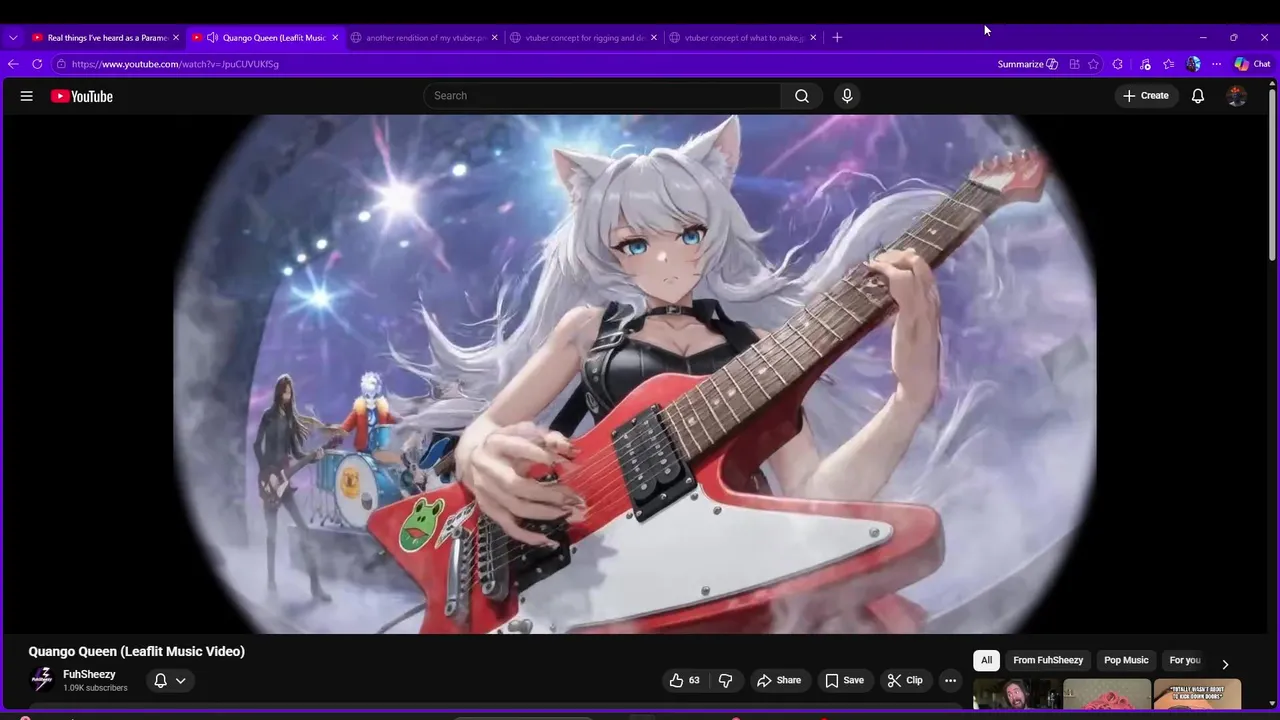Open the browser Extensions puzzle icon
1280x720 pixels.
(1118, 64)
